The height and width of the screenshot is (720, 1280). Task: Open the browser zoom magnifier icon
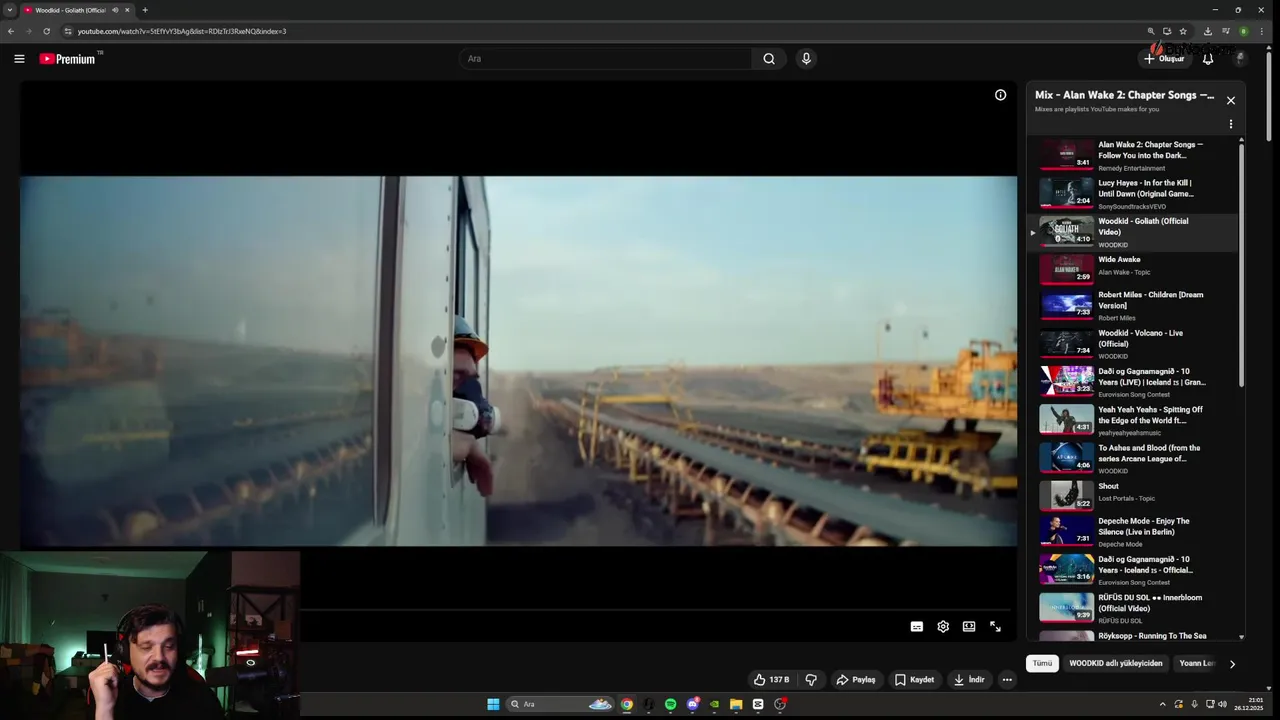pyautogui.click(x=1151, y=31)
